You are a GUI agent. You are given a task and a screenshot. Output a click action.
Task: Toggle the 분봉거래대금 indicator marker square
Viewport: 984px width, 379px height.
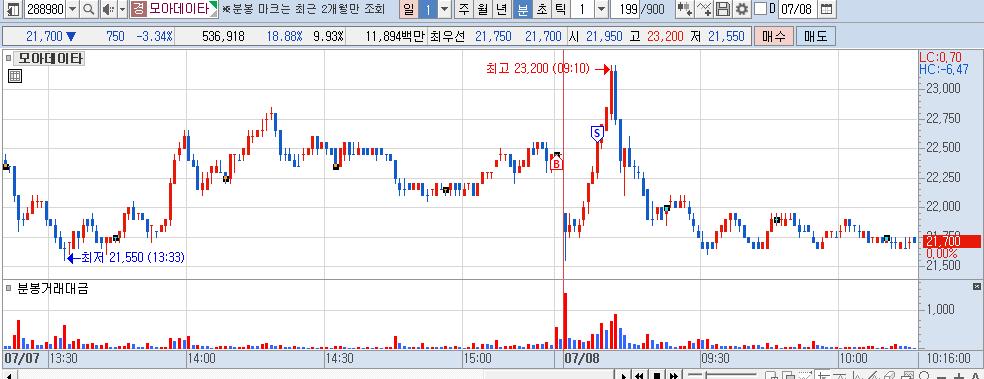(x=8, y=288)
